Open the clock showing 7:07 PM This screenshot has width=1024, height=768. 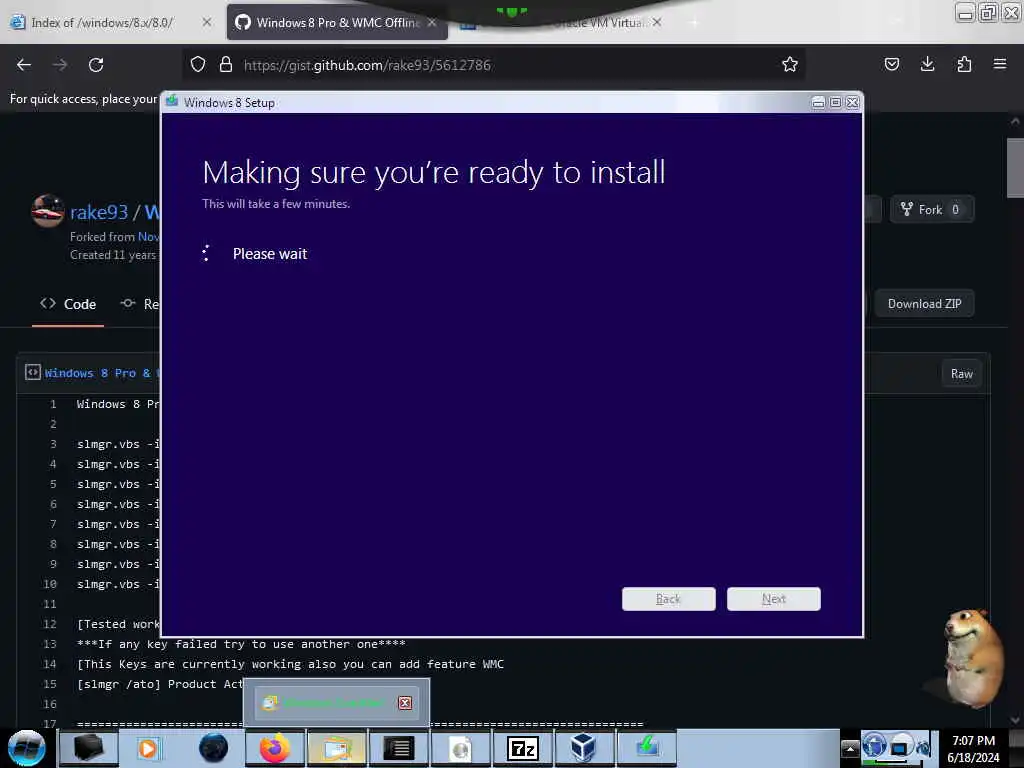(x=973, y=748)
